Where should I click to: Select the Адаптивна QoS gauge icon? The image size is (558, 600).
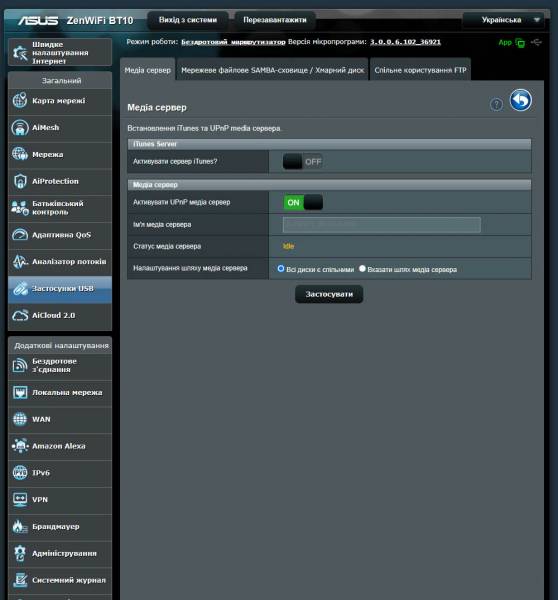click(x=20, y=235)
